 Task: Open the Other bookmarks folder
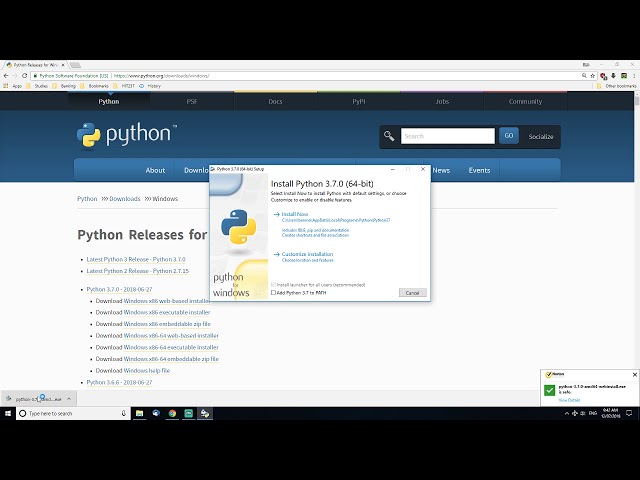616,86
